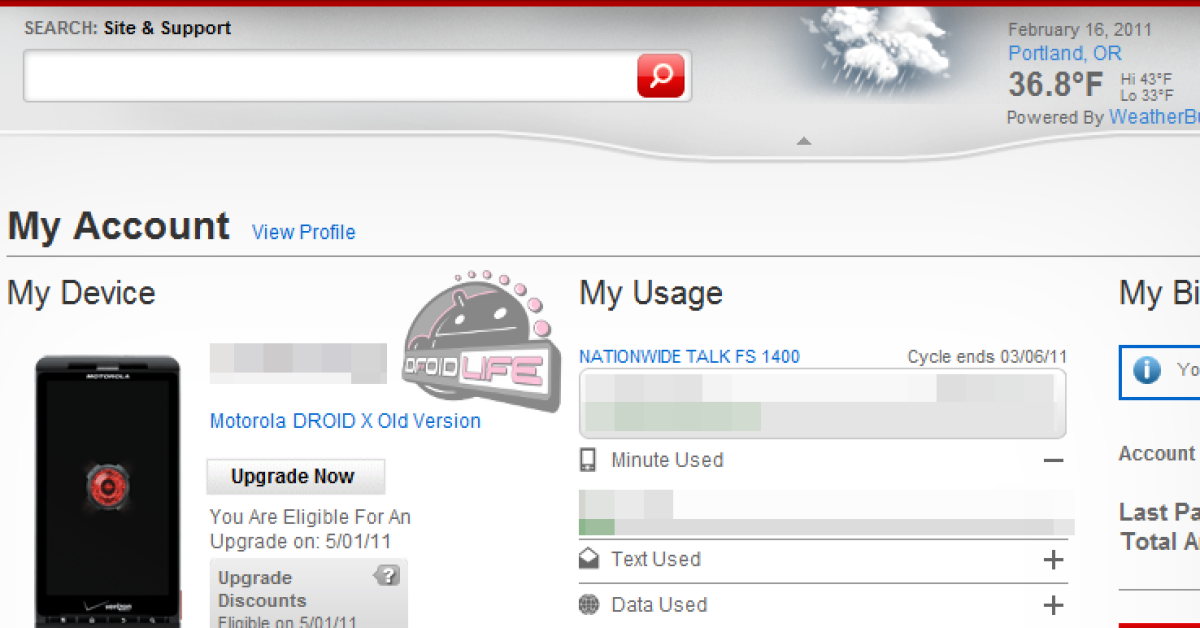Screen dimensions: 1200x628
Task: Open the Portland, OR weather location link
Action: [x=1065, y=53]
